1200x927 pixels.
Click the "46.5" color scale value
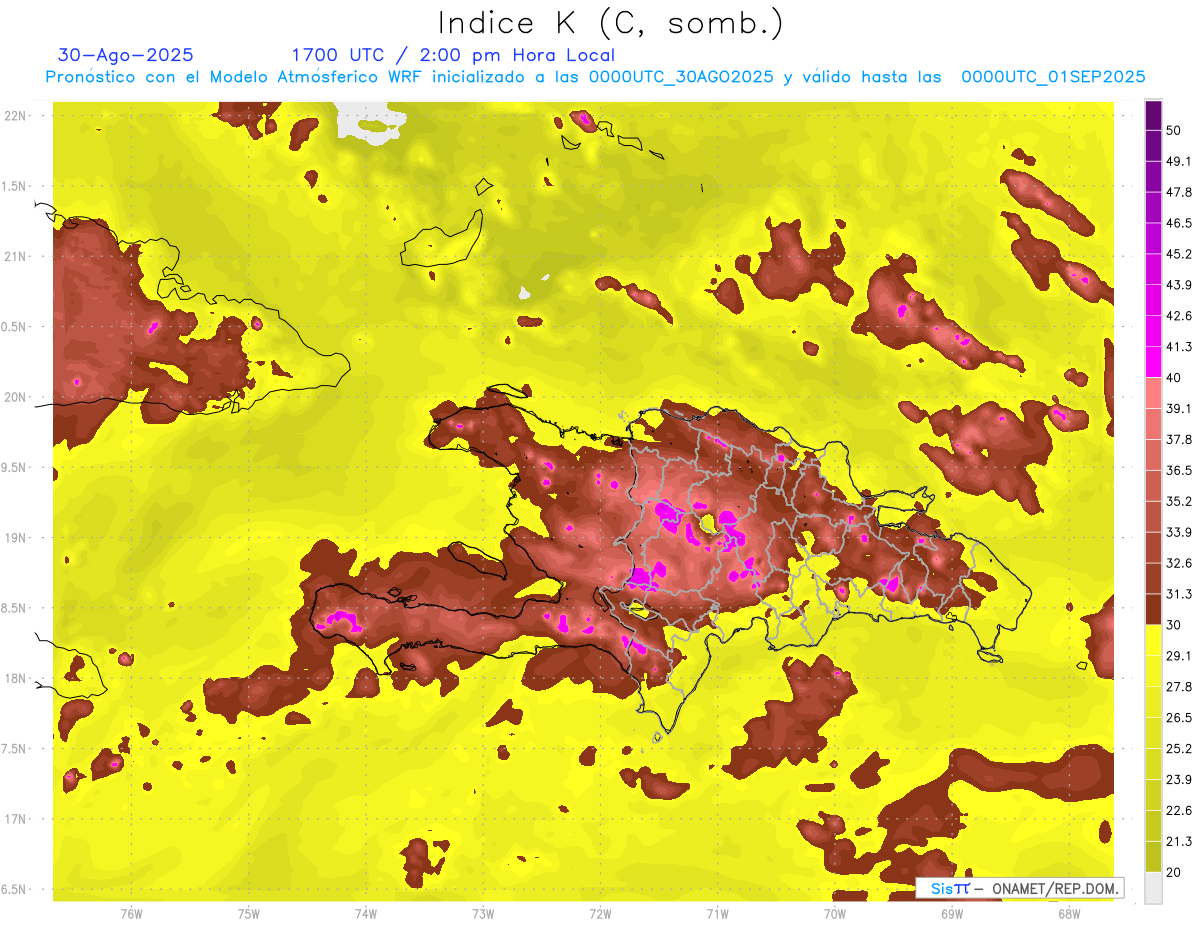tap(1179, 223)
